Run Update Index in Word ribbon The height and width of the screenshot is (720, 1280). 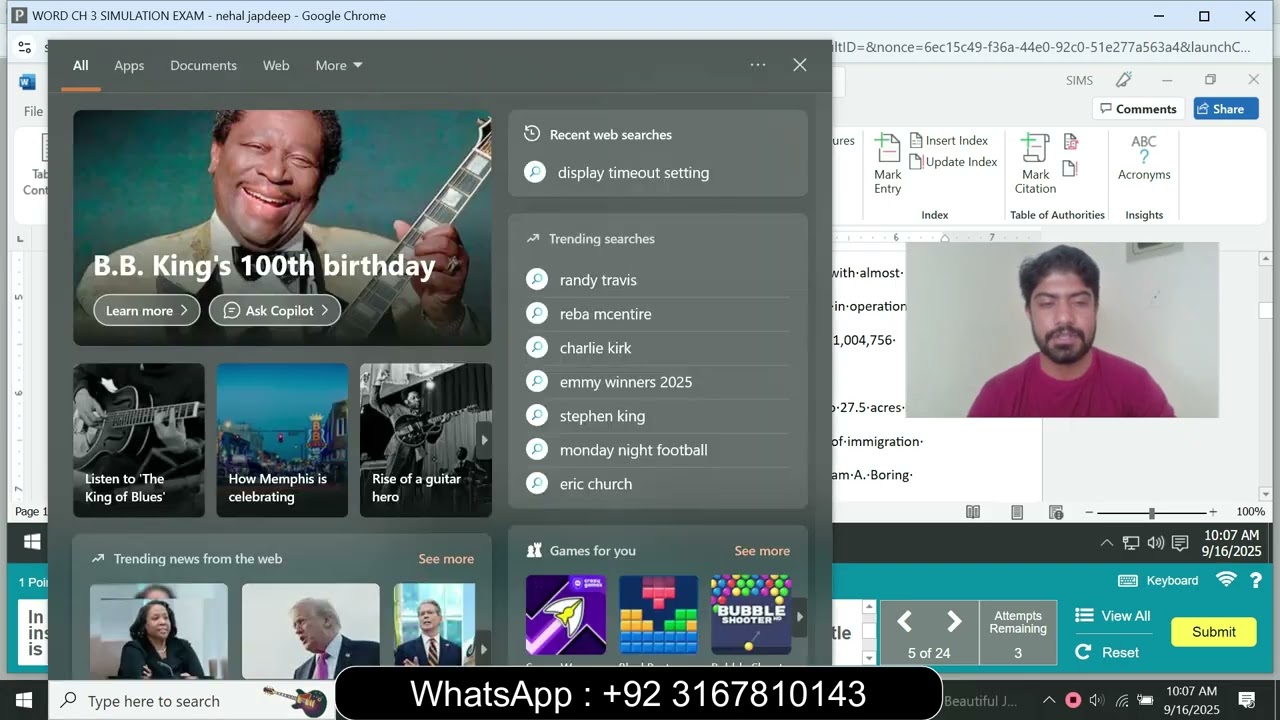click(x=953, y=162)
